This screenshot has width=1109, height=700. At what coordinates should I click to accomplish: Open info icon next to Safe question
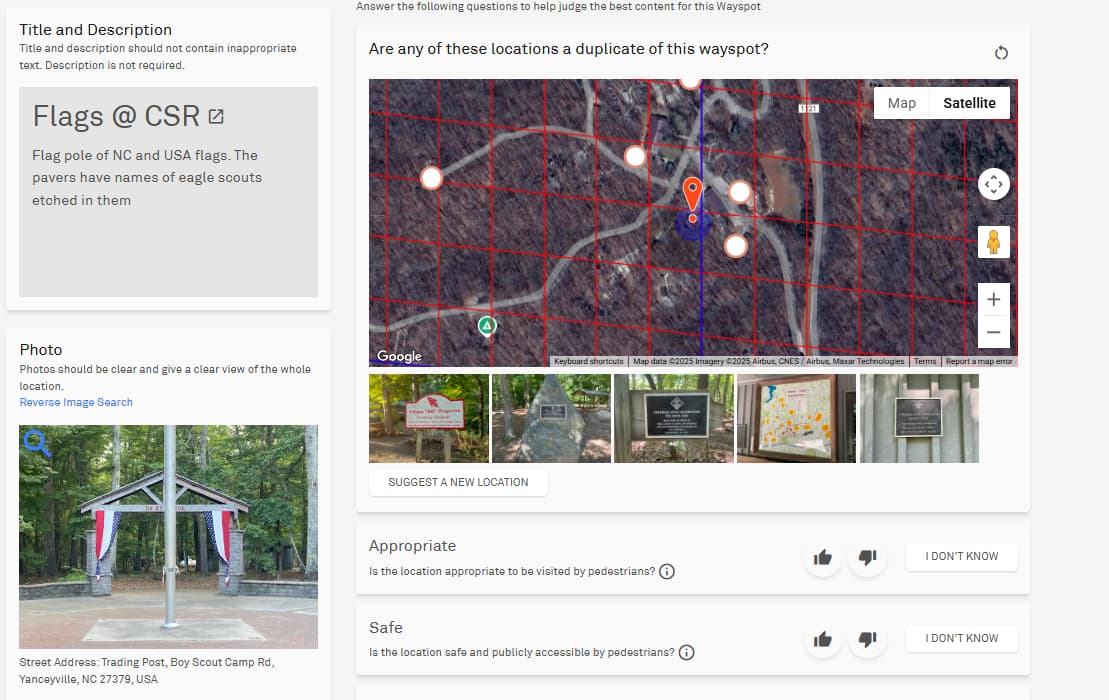pyautogui.click(x=687, y=653)
